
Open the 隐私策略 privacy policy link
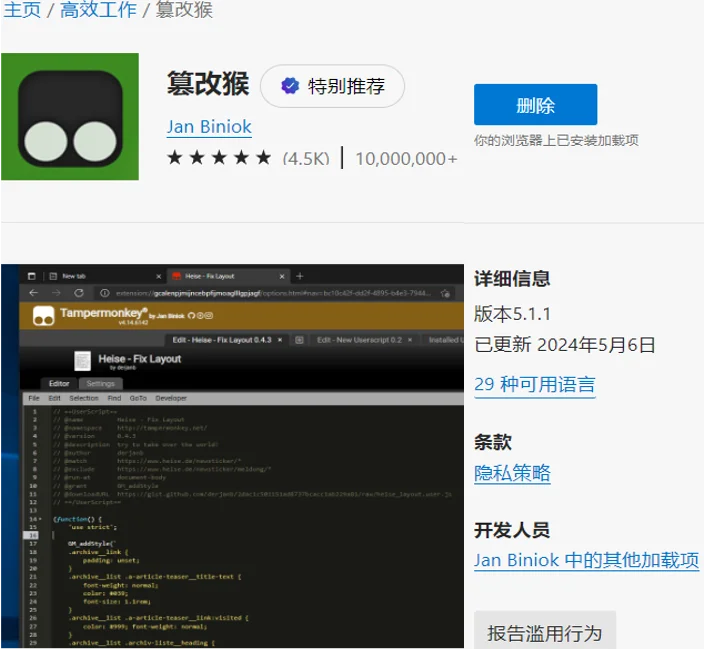point(512,473)
